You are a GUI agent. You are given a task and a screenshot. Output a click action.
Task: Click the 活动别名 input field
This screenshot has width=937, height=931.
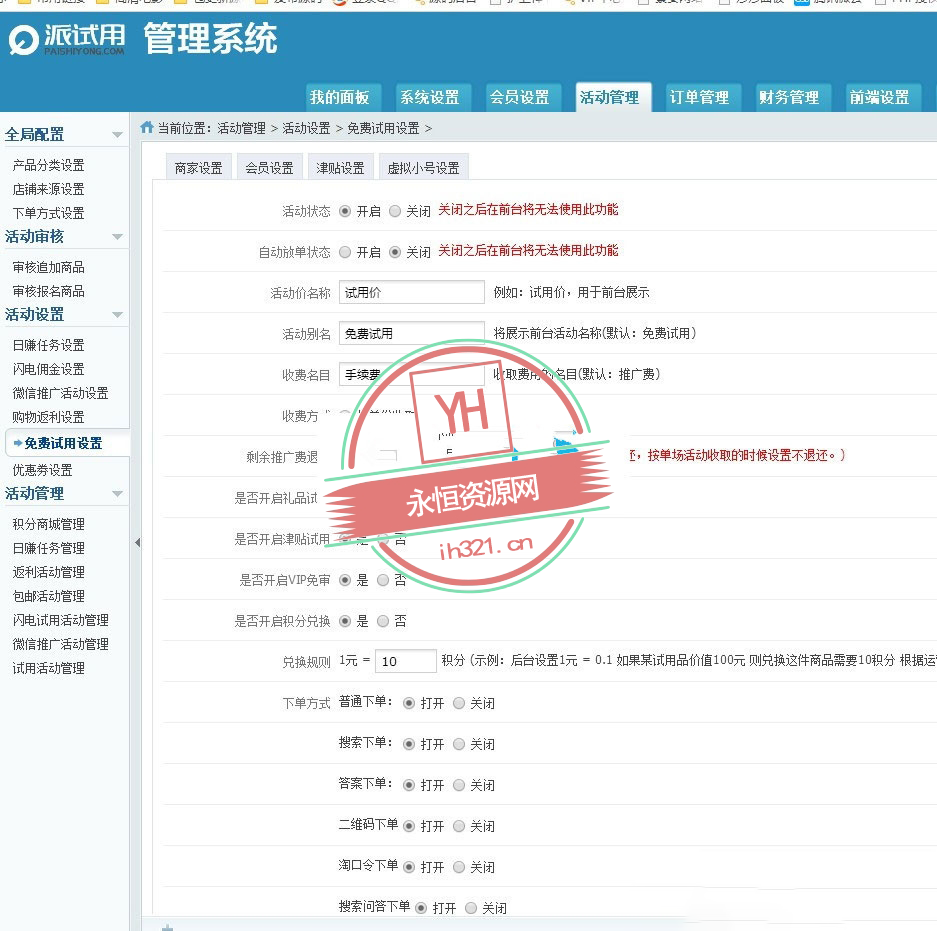(412, 333)
